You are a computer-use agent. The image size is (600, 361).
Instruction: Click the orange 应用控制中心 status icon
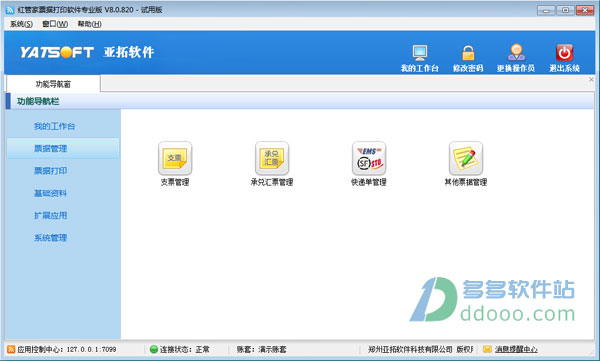(11, 349)
